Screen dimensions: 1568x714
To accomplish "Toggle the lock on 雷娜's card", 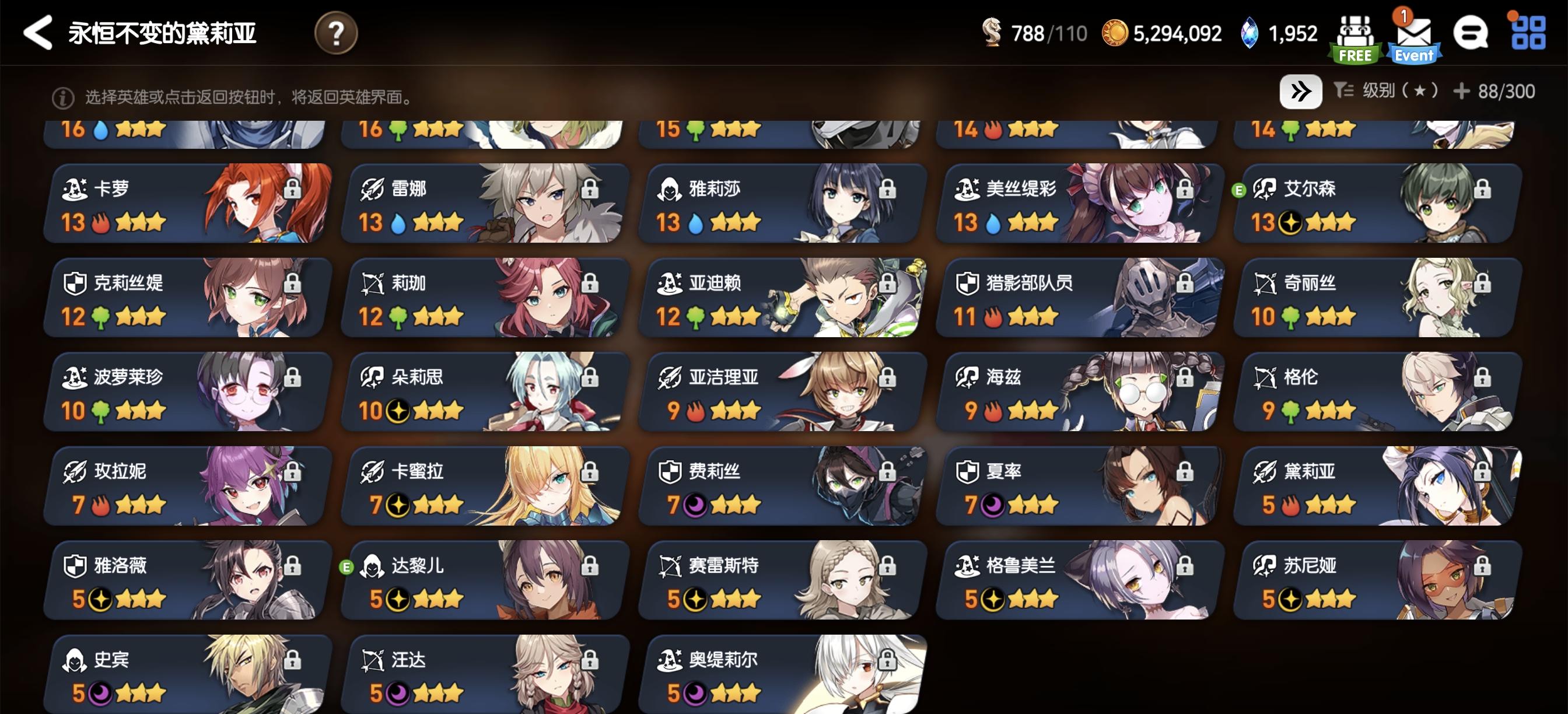I will 589,188.
